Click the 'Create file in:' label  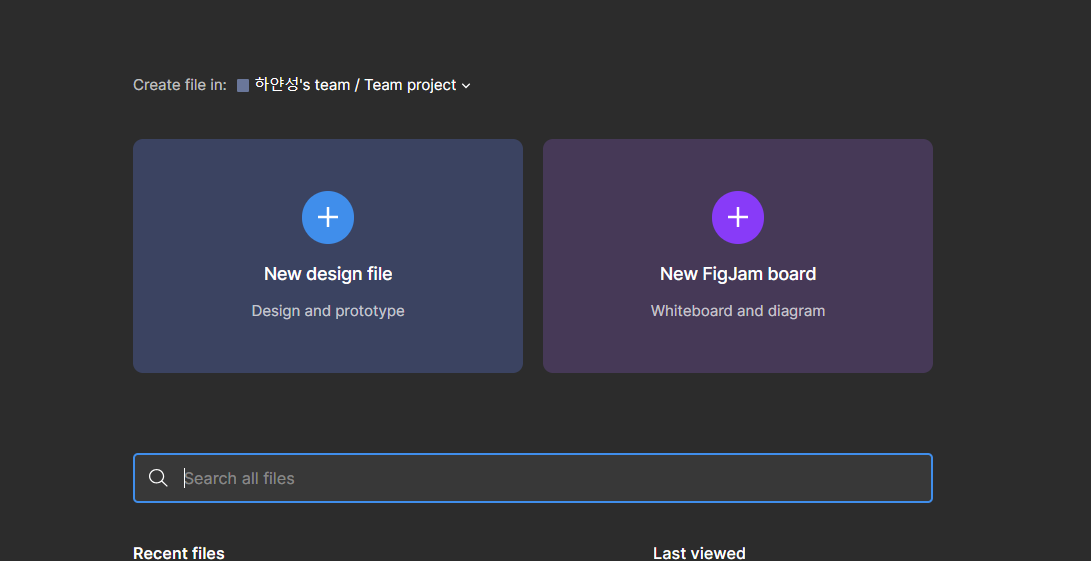click(180, 85)
